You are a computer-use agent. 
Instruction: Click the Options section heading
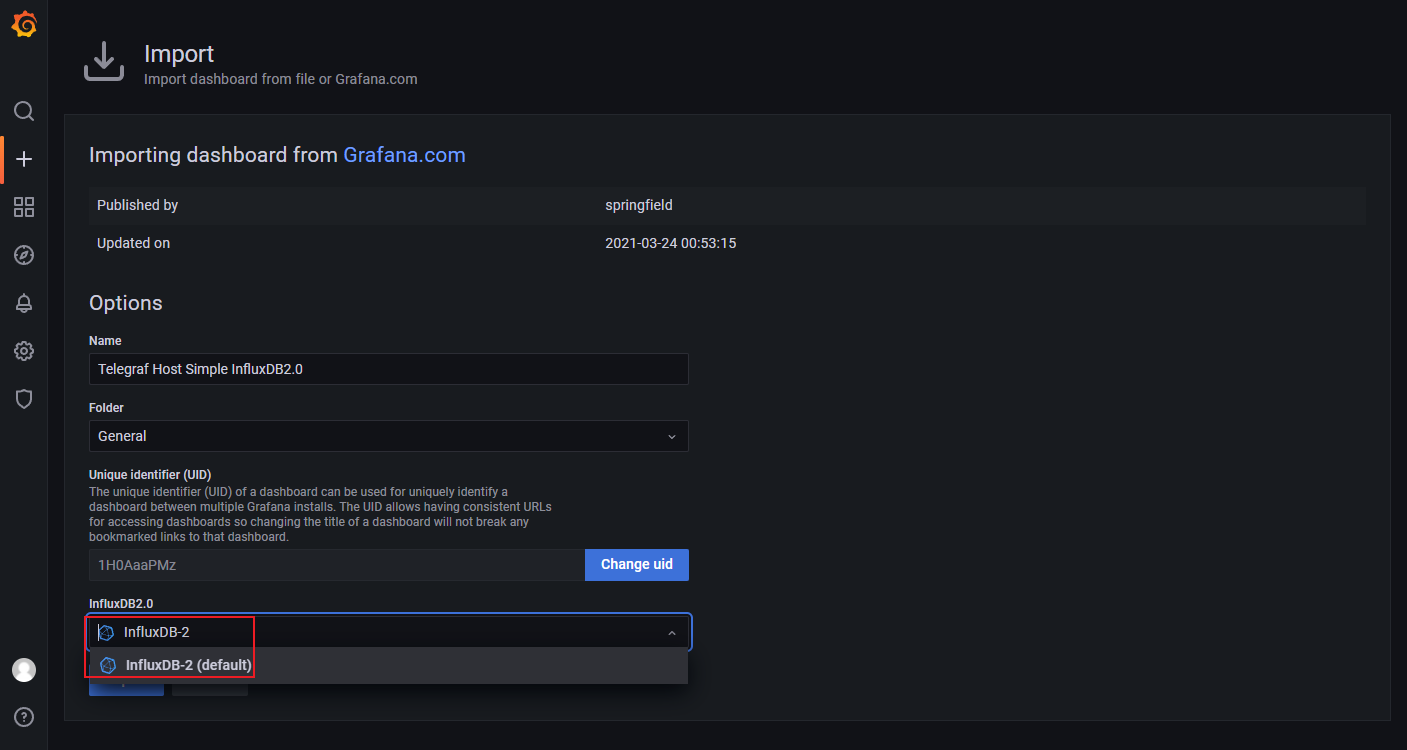tap(126, 303)
